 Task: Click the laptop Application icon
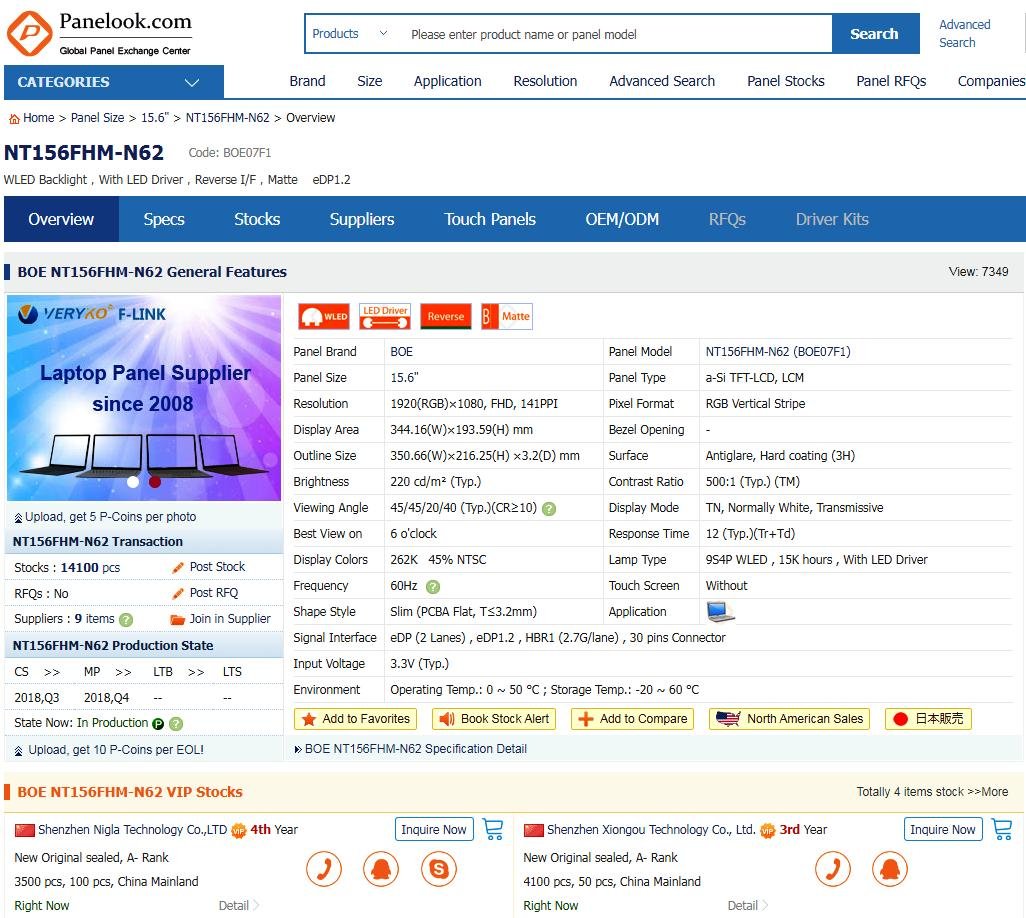(720, 612)
